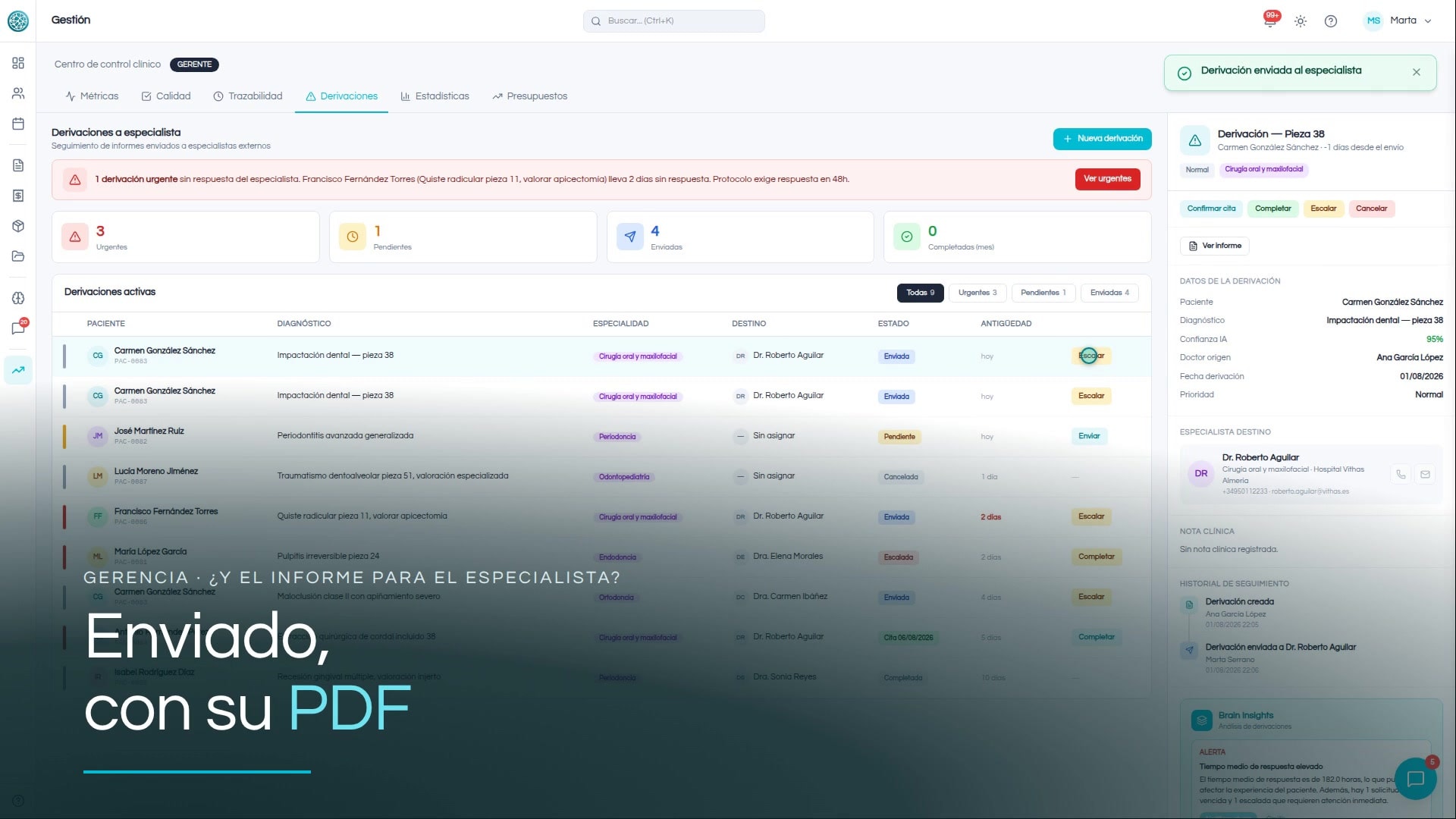Viewport: 1456px width, 819px height.
Task: Click the Ver urgentes button
Action: click(1107, 179)
